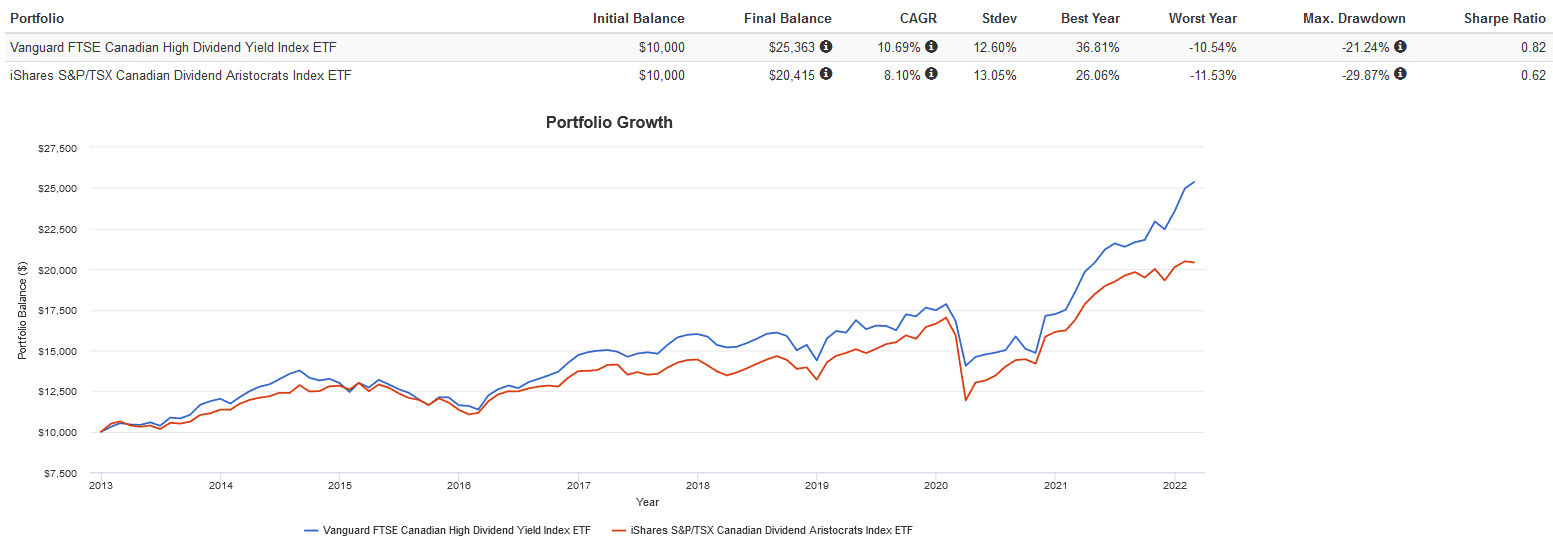Viewport: 1553px width, 546px height.
Task: Click info icon beside $25,363 final balance
Action: point(826,46)
